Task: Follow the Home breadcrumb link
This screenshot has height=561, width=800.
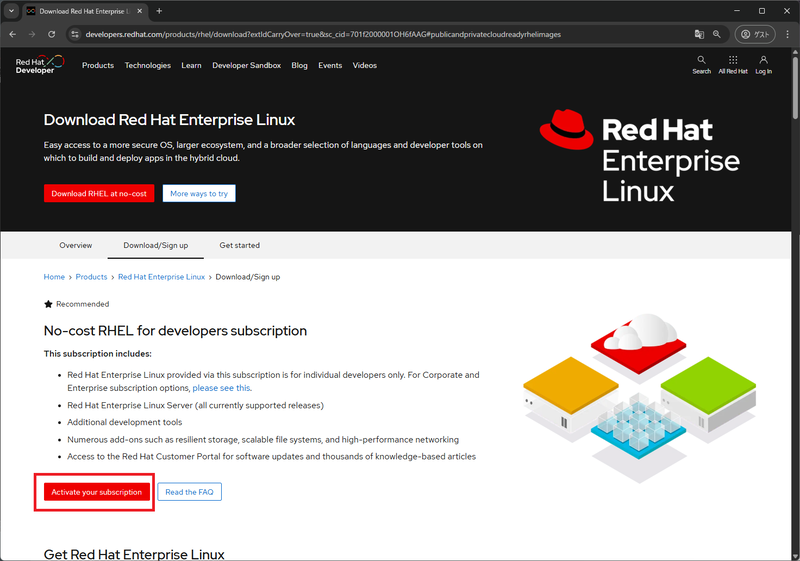Action: click(x=54, y=277)
